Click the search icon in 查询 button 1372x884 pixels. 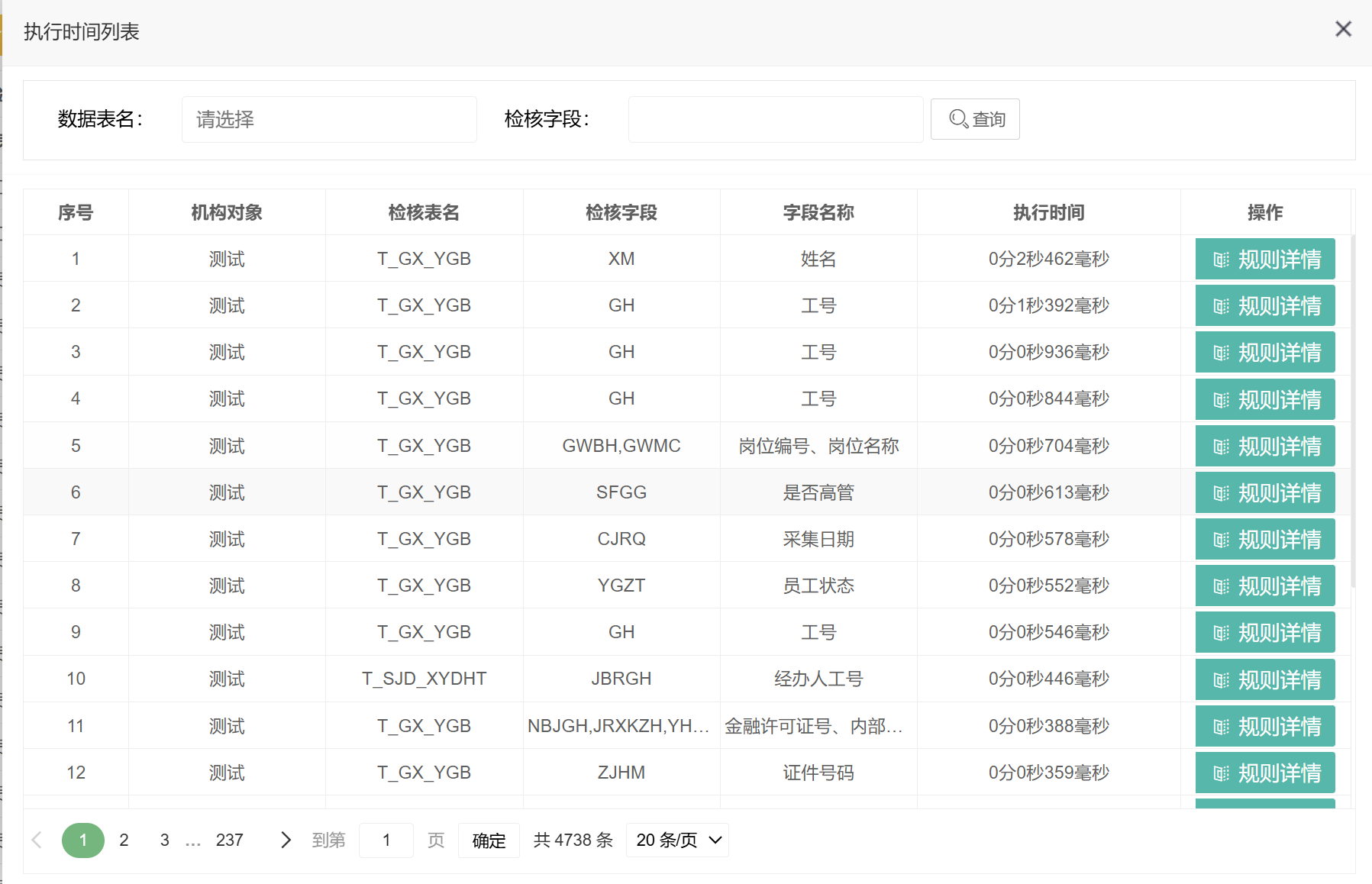point(958,119)
